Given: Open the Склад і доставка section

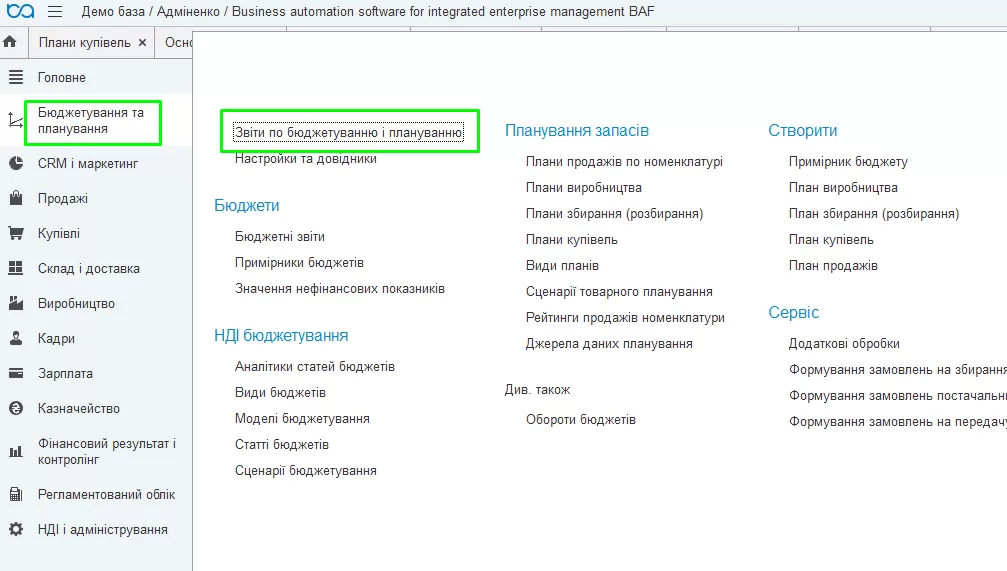Looking at the screenshot, I should [x=89, y=268].
